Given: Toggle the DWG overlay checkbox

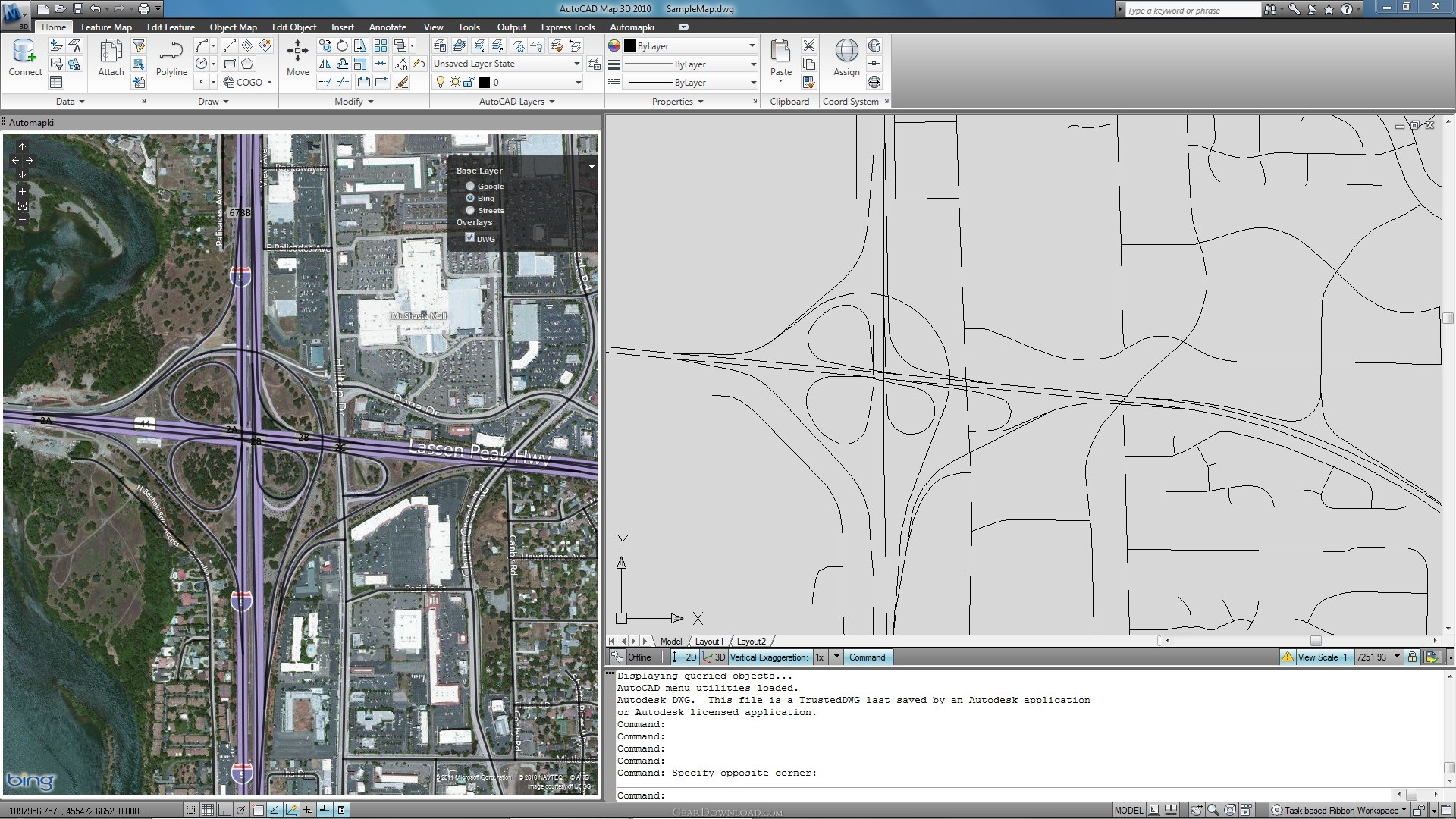Looking at the screenshot, I should point(470,237).
